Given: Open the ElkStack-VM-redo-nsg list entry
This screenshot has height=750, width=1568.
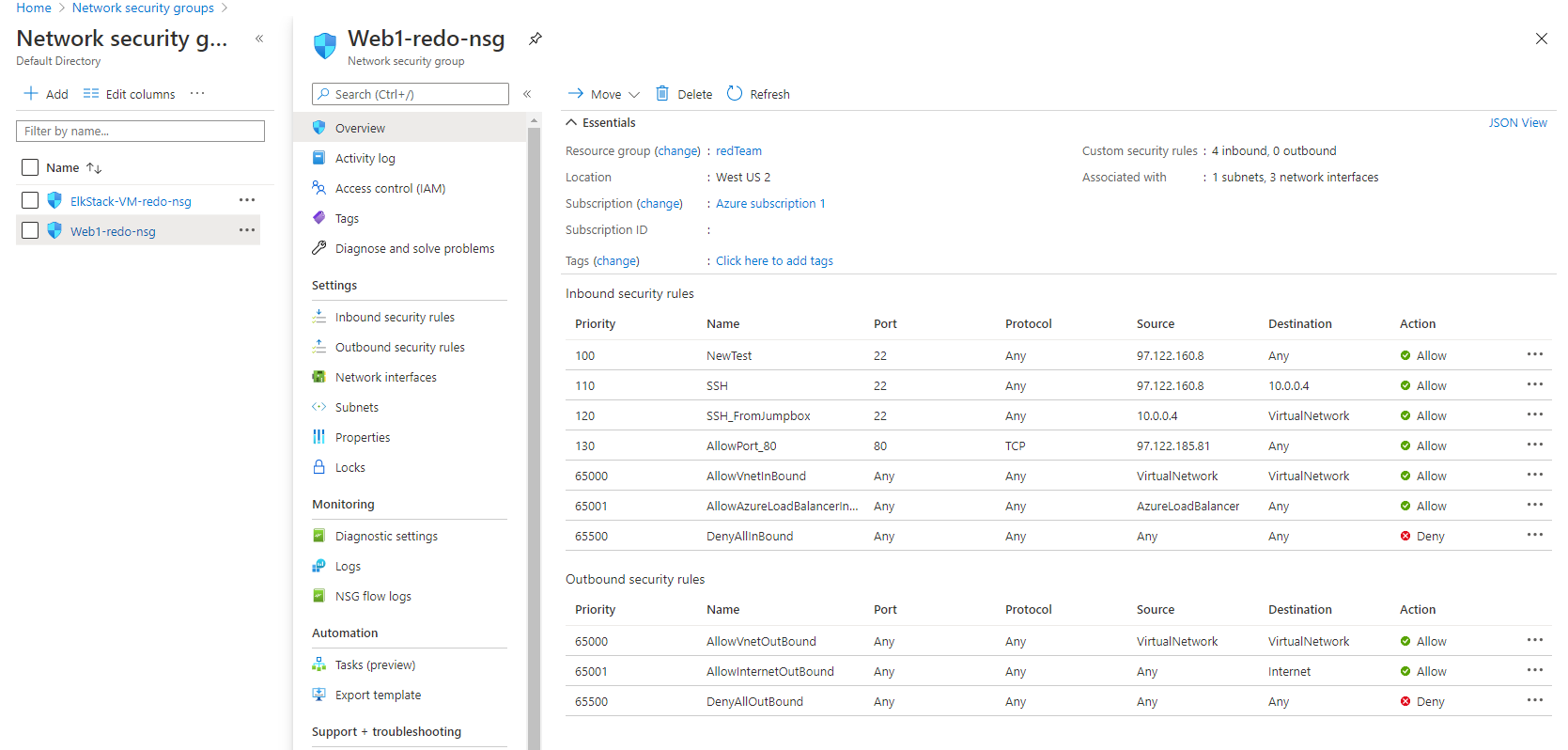Looking at the screenshot, I should tap(131, 202).
